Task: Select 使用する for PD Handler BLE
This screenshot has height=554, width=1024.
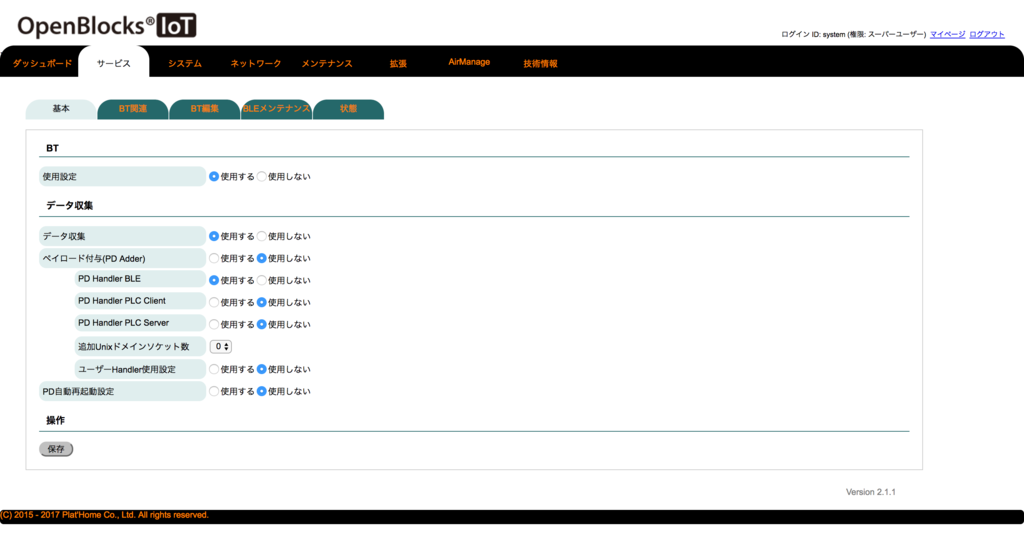Action: coord(214,280)
